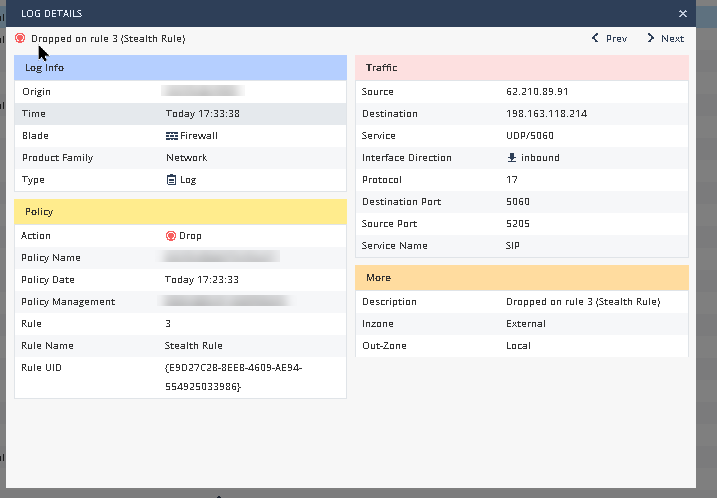The width and height of the screenshot is (717, 498).
Task: Close the Log Details dialog
Action: pos(683,14)
